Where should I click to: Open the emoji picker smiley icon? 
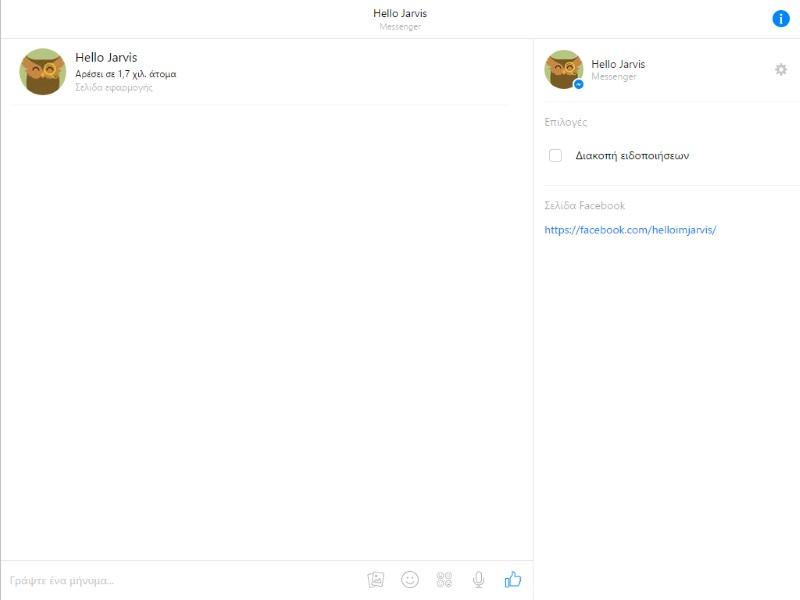coord(410,579)
